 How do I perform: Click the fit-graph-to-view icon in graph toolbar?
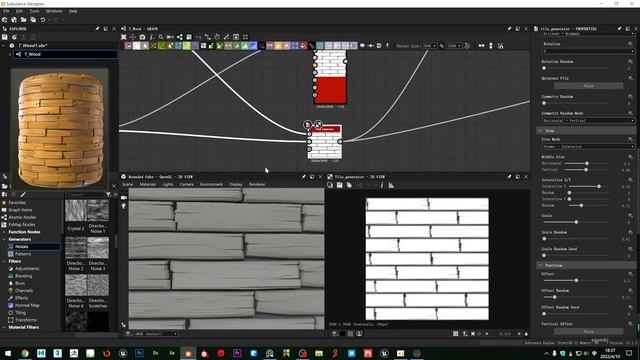tap(124, 37)
